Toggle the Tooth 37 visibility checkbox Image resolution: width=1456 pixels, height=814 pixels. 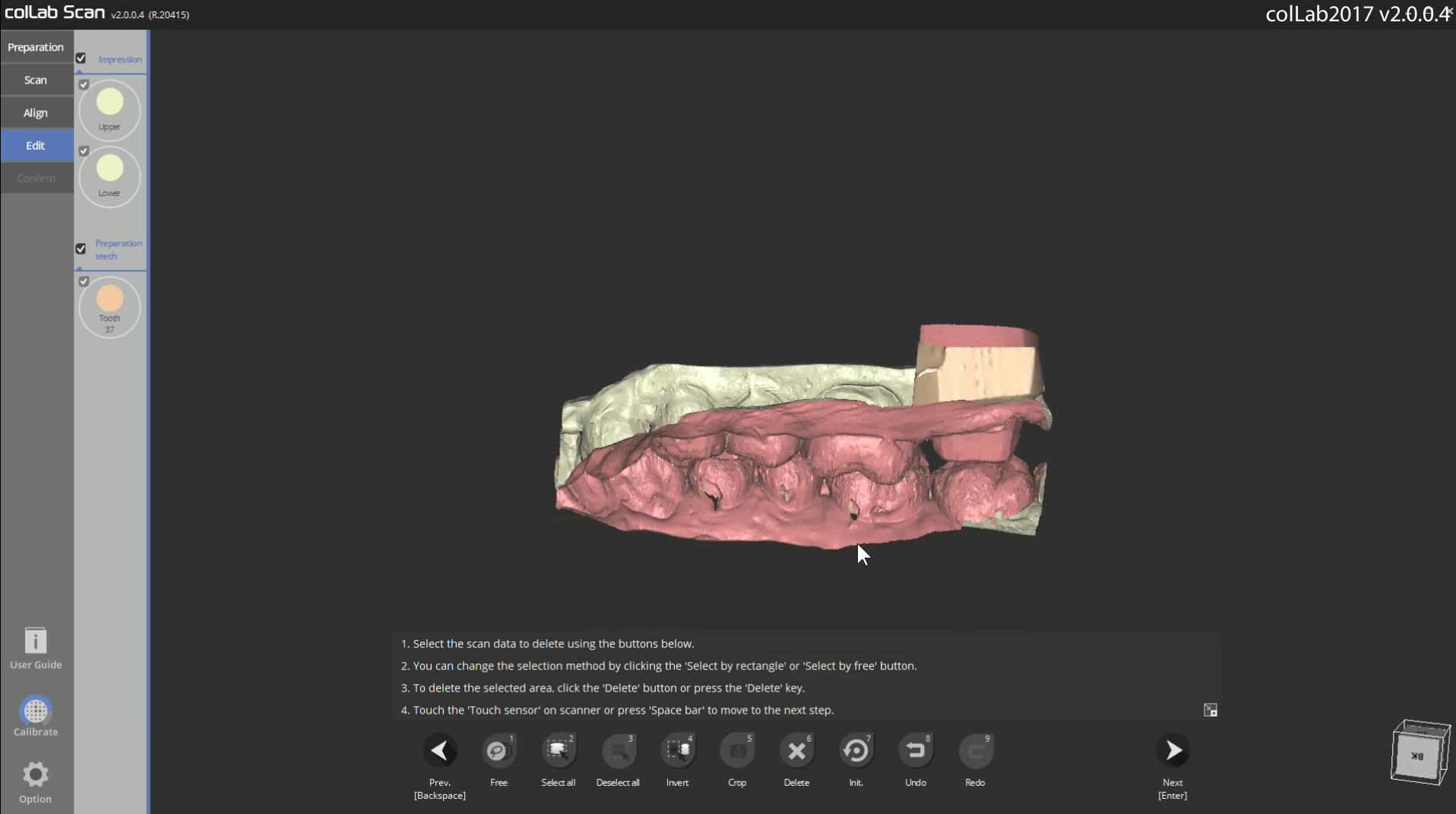click(x=84, y=281)
